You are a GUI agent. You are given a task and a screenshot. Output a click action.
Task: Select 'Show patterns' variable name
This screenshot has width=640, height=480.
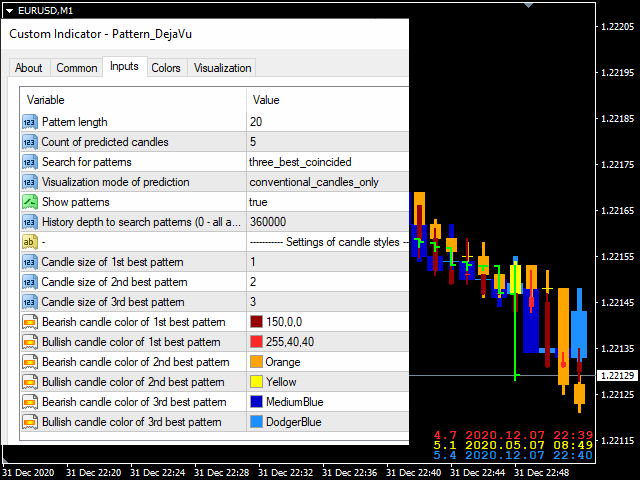(76, 202)
